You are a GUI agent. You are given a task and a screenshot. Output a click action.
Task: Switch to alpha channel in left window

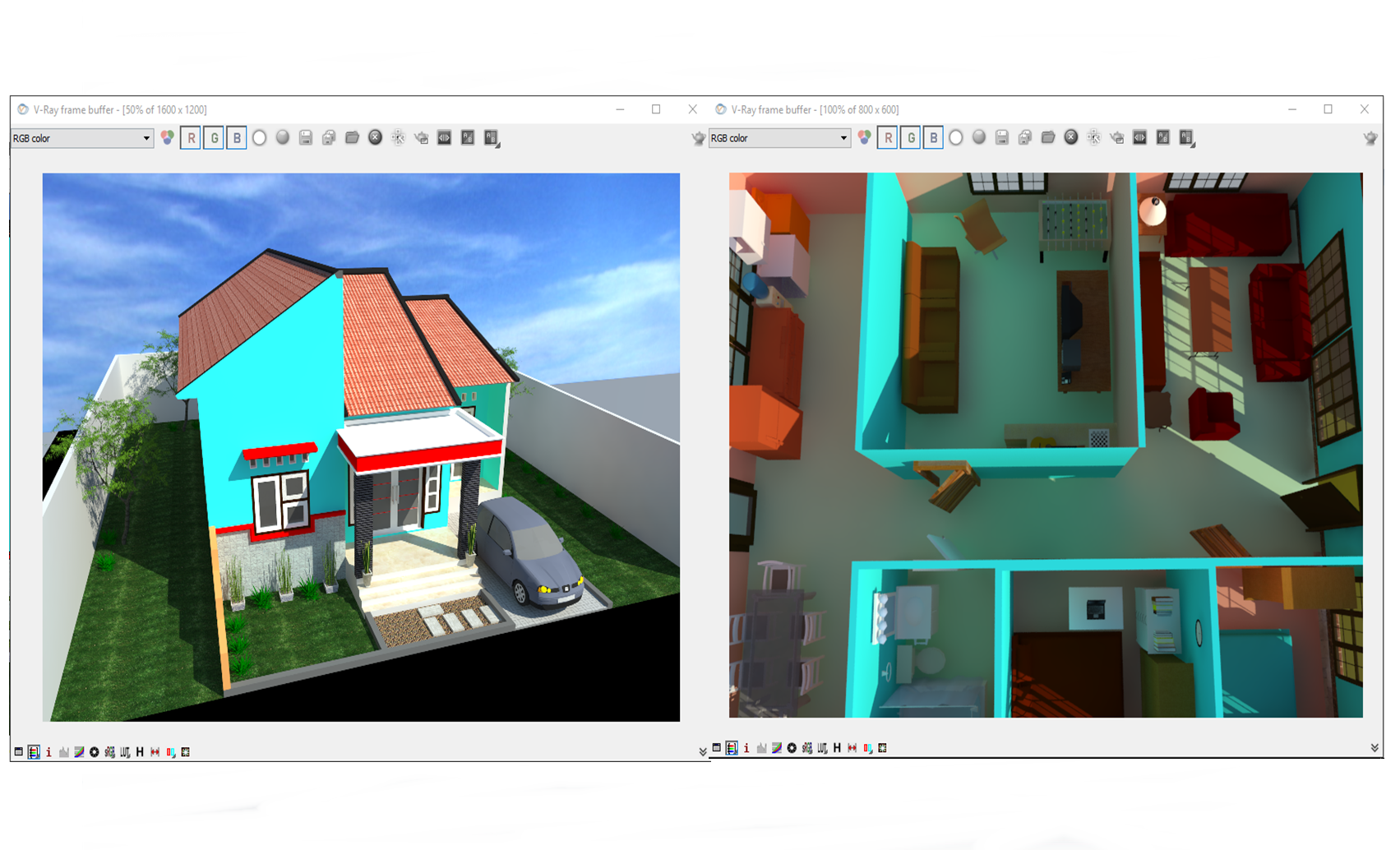[x=260, y=138]
